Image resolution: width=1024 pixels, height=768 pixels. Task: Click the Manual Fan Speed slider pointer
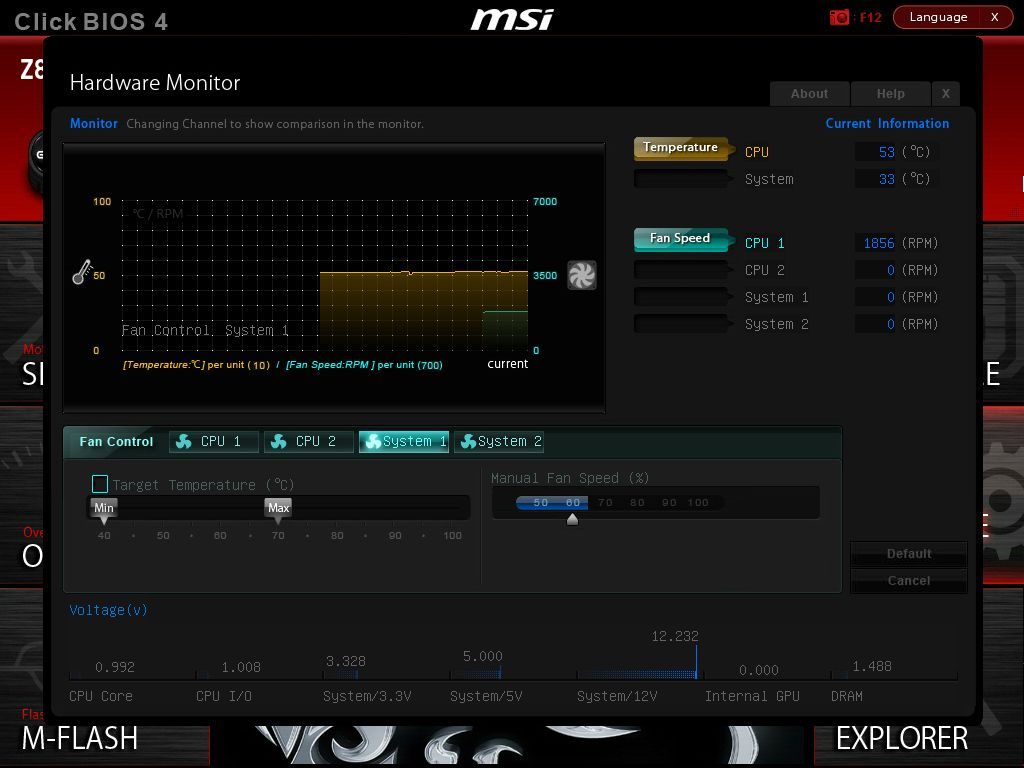coord(572,519)
